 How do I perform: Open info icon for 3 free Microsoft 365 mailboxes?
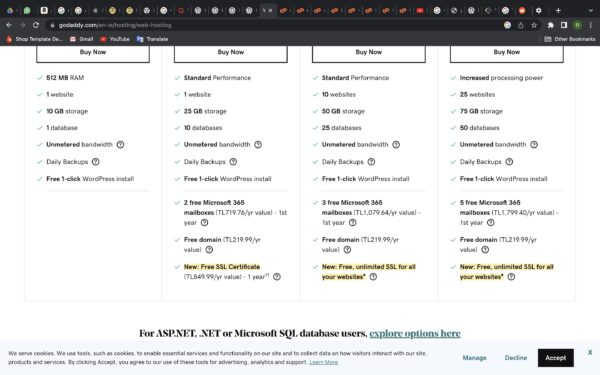coord(352,223)
